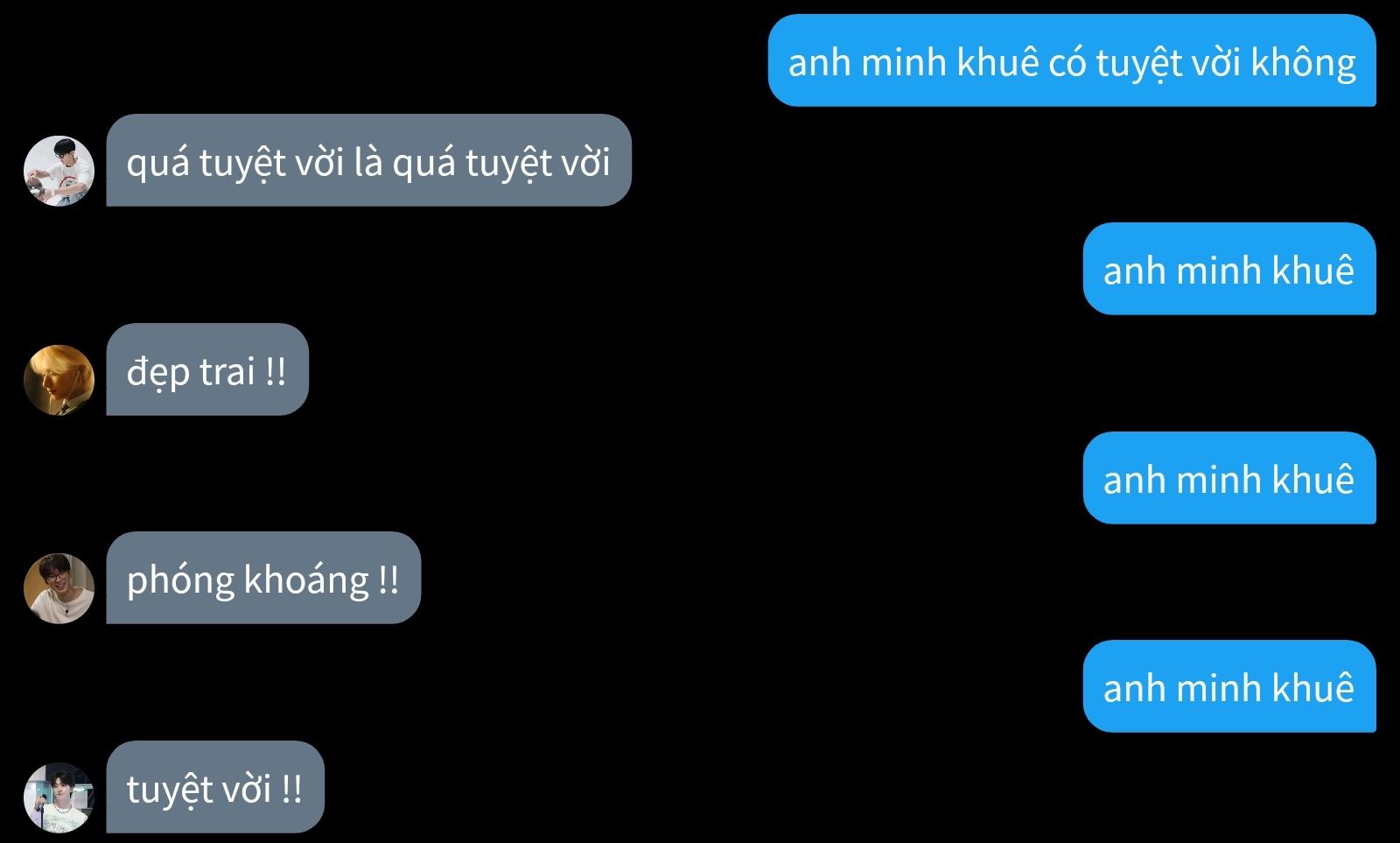
Task: Click the word 'trai' in the second gray reply
Action: (227, 372)
